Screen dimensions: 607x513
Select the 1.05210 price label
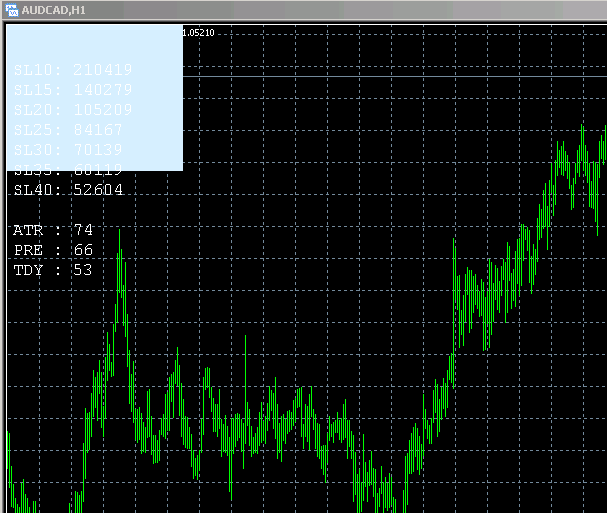198,33
